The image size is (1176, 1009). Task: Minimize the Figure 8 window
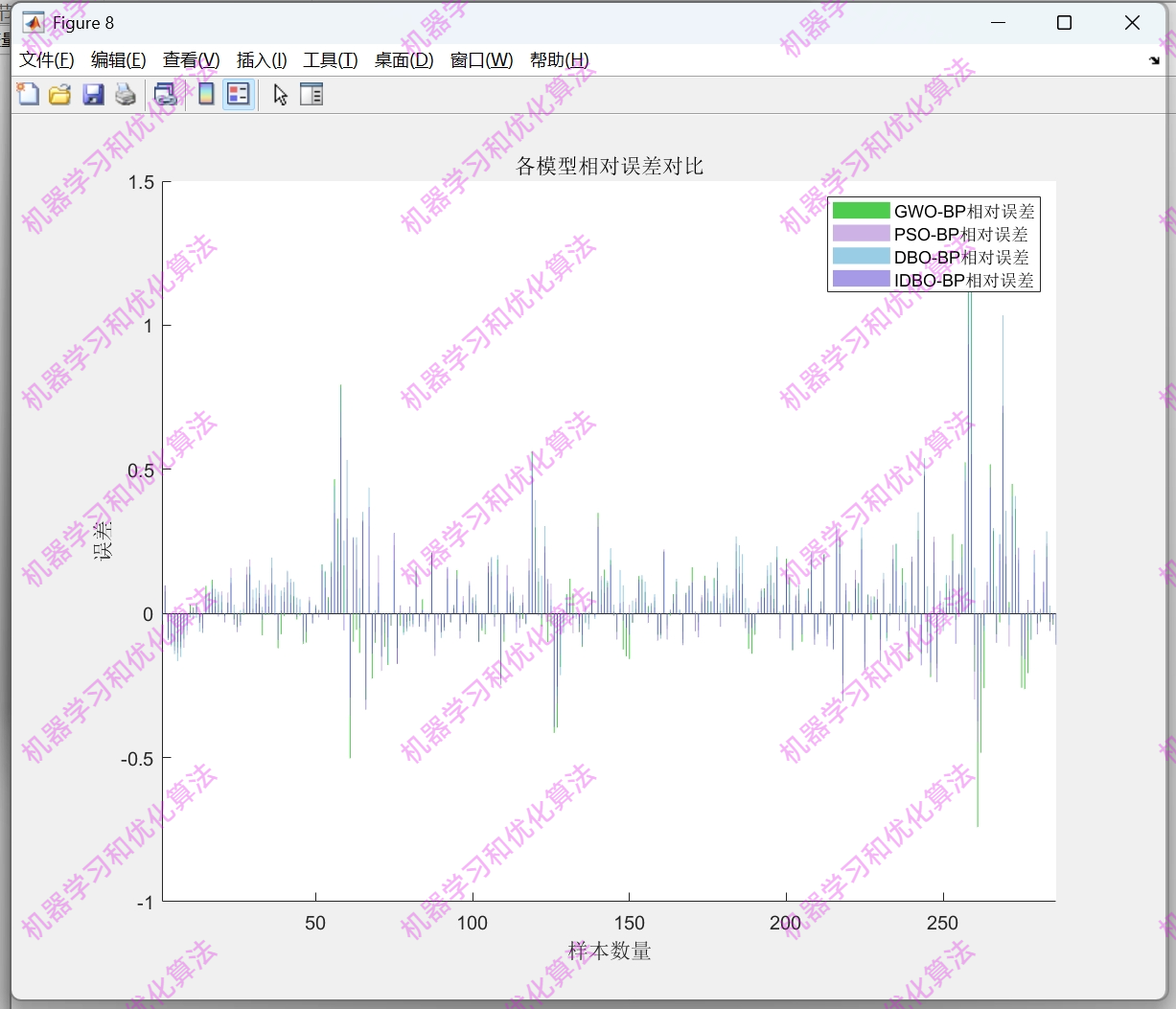pyautogui.click(x=998, y=23)
